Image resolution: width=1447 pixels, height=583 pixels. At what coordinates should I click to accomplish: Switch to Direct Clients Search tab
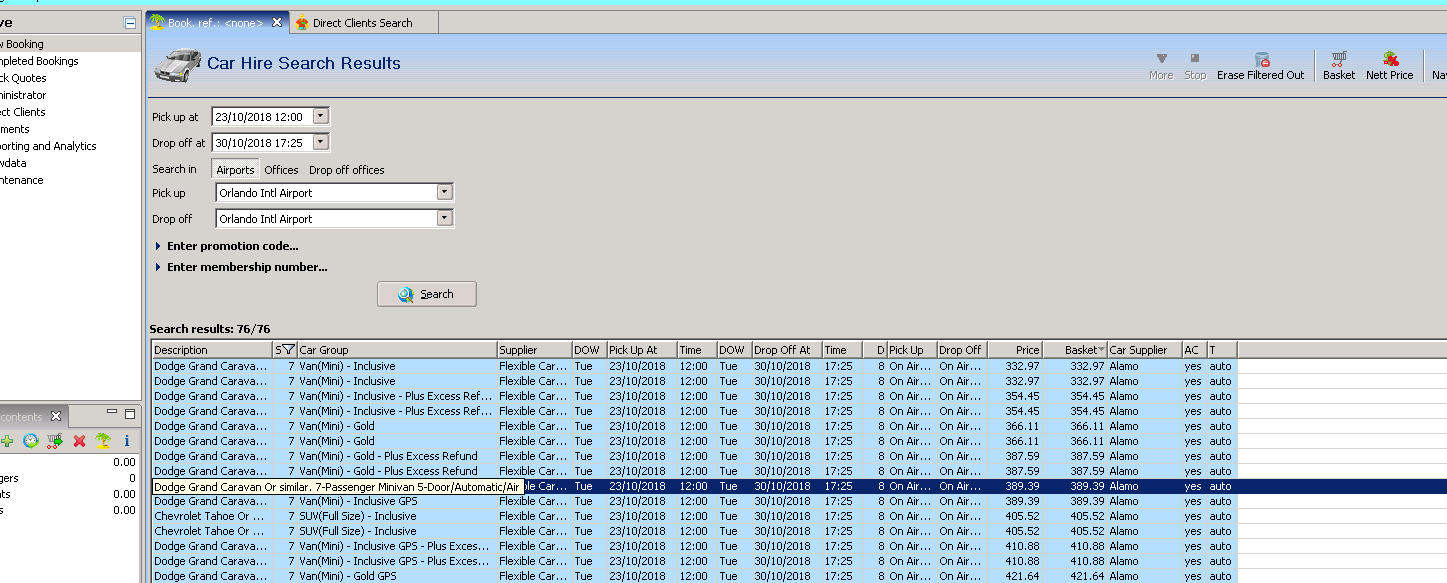(x=362, y=22)
